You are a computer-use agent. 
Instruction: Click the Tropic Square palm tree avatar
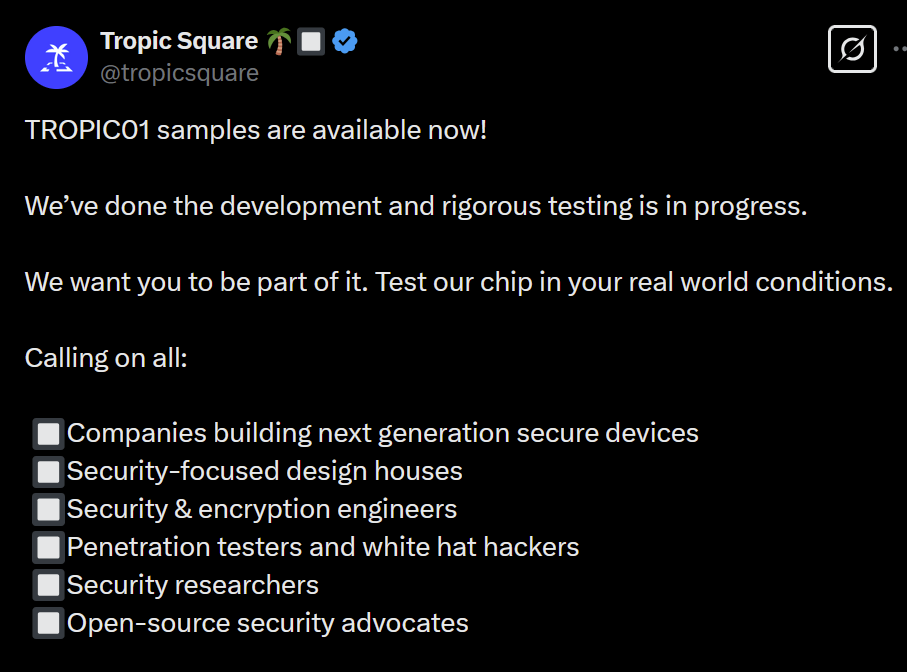56,58
